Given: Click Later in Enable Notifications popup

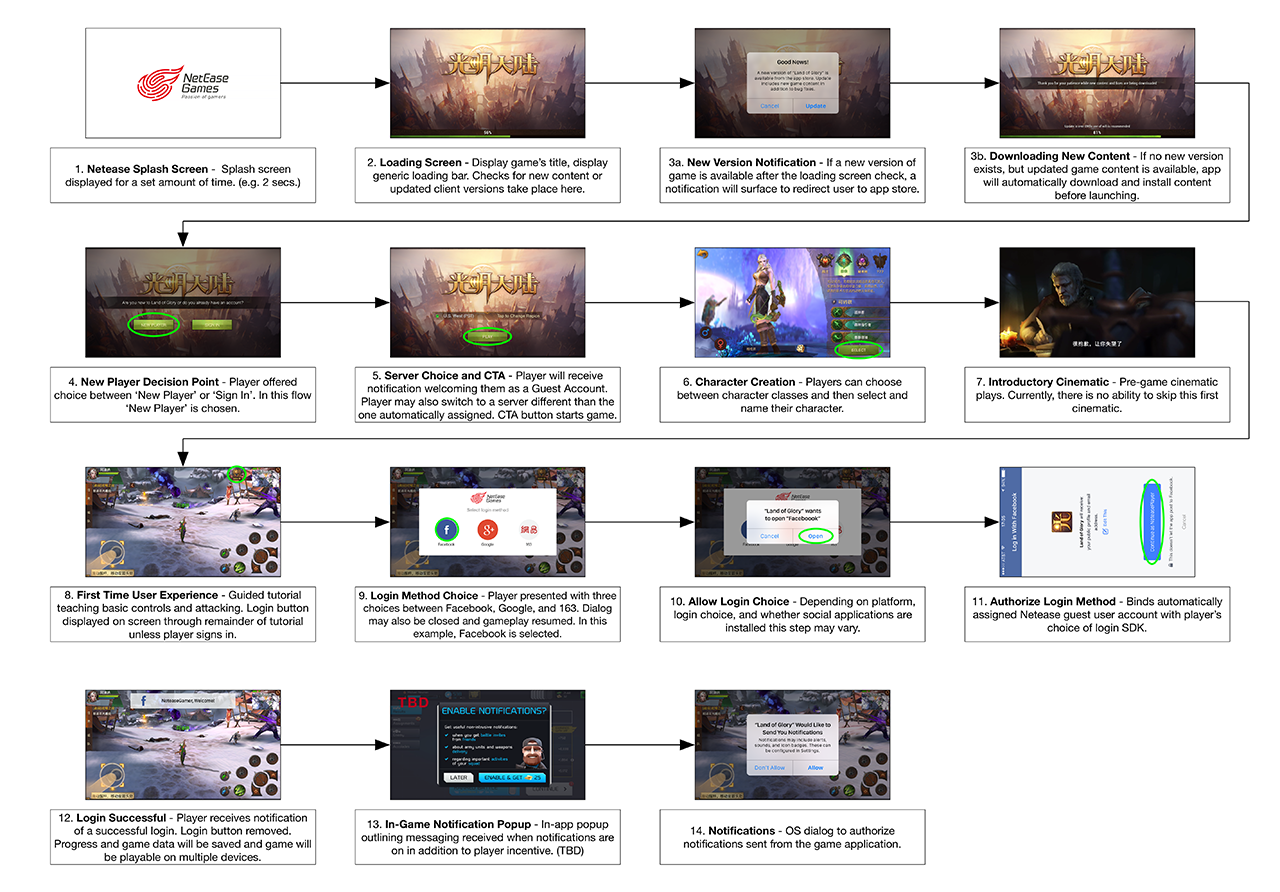Looking at the screenshot, I should click(x=458, y=777).
